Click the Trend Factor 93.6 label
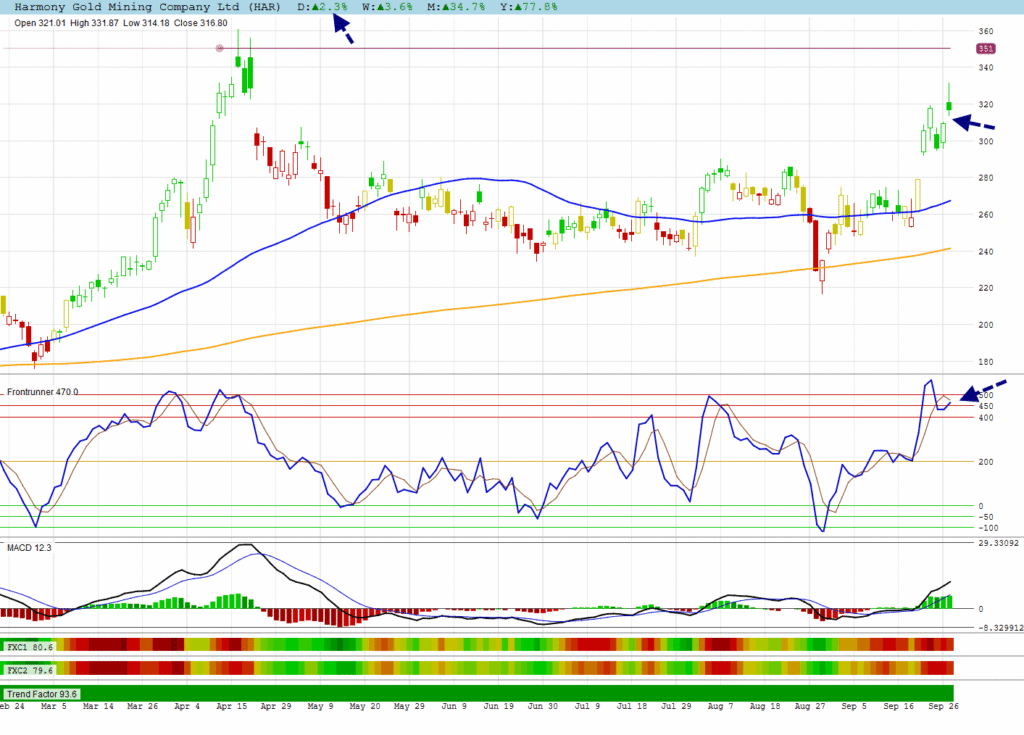Viewport: 1024px width, 735px height. click(42, 693)
